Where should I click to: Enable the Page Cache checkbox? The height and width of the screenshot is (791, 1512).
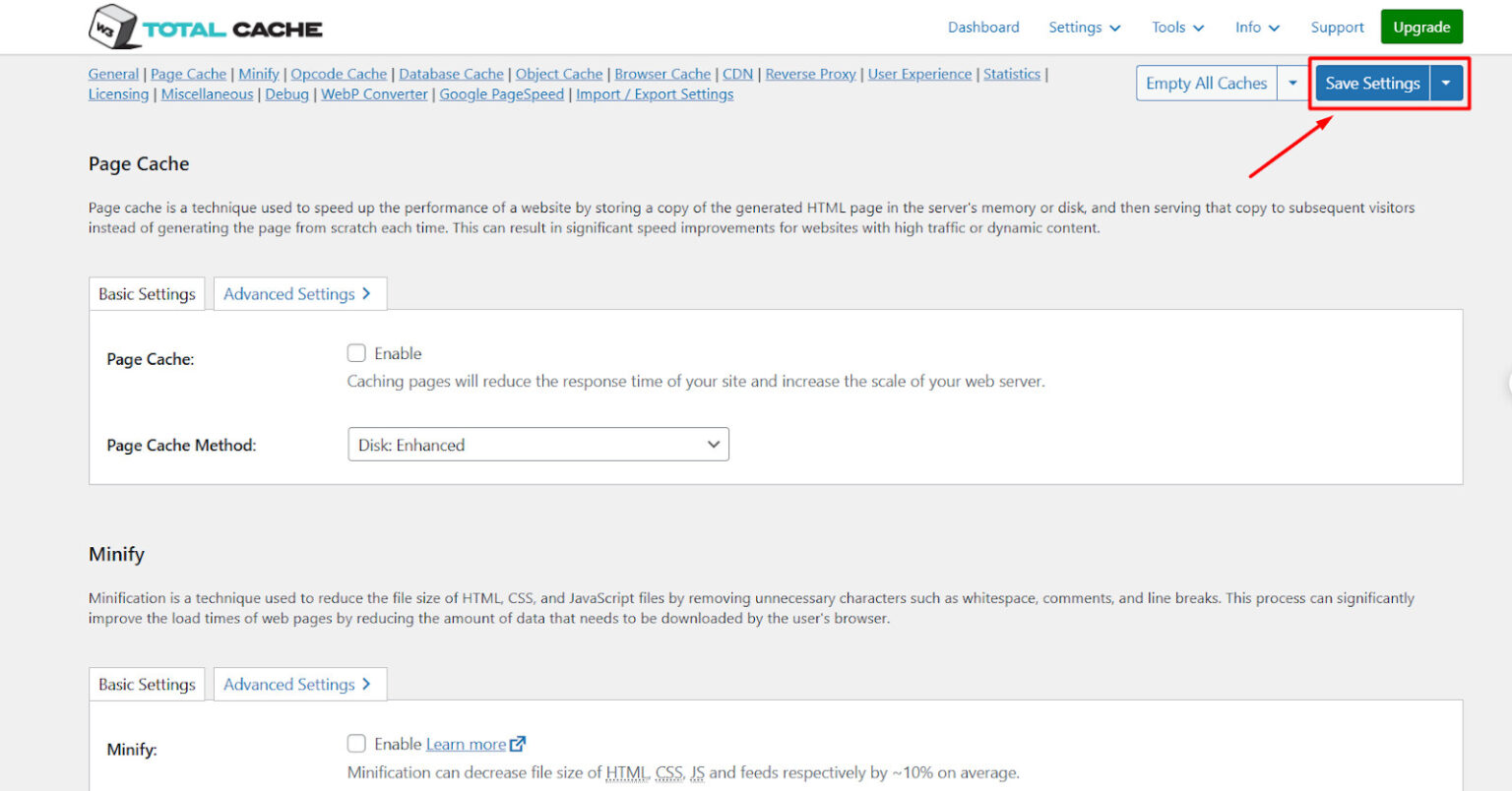tap(356, 353)
